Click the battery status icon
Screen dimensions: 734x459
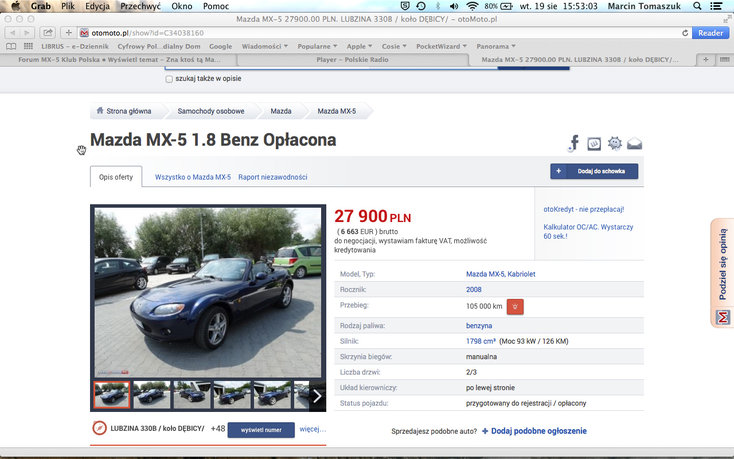(506, 6)
